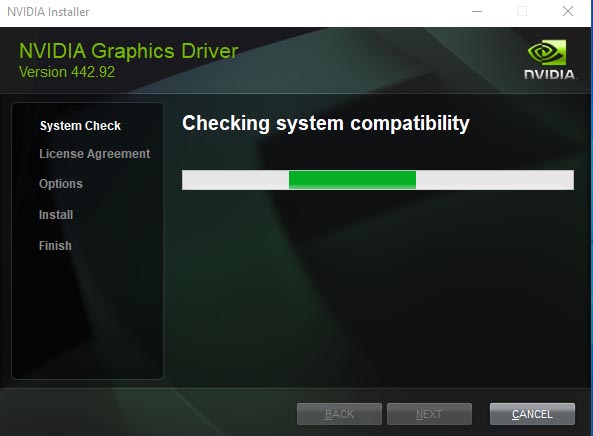Click the NVIDIA Installer title bar text
The height and width of the screenshot is (436, 593).
coord(48,12)
